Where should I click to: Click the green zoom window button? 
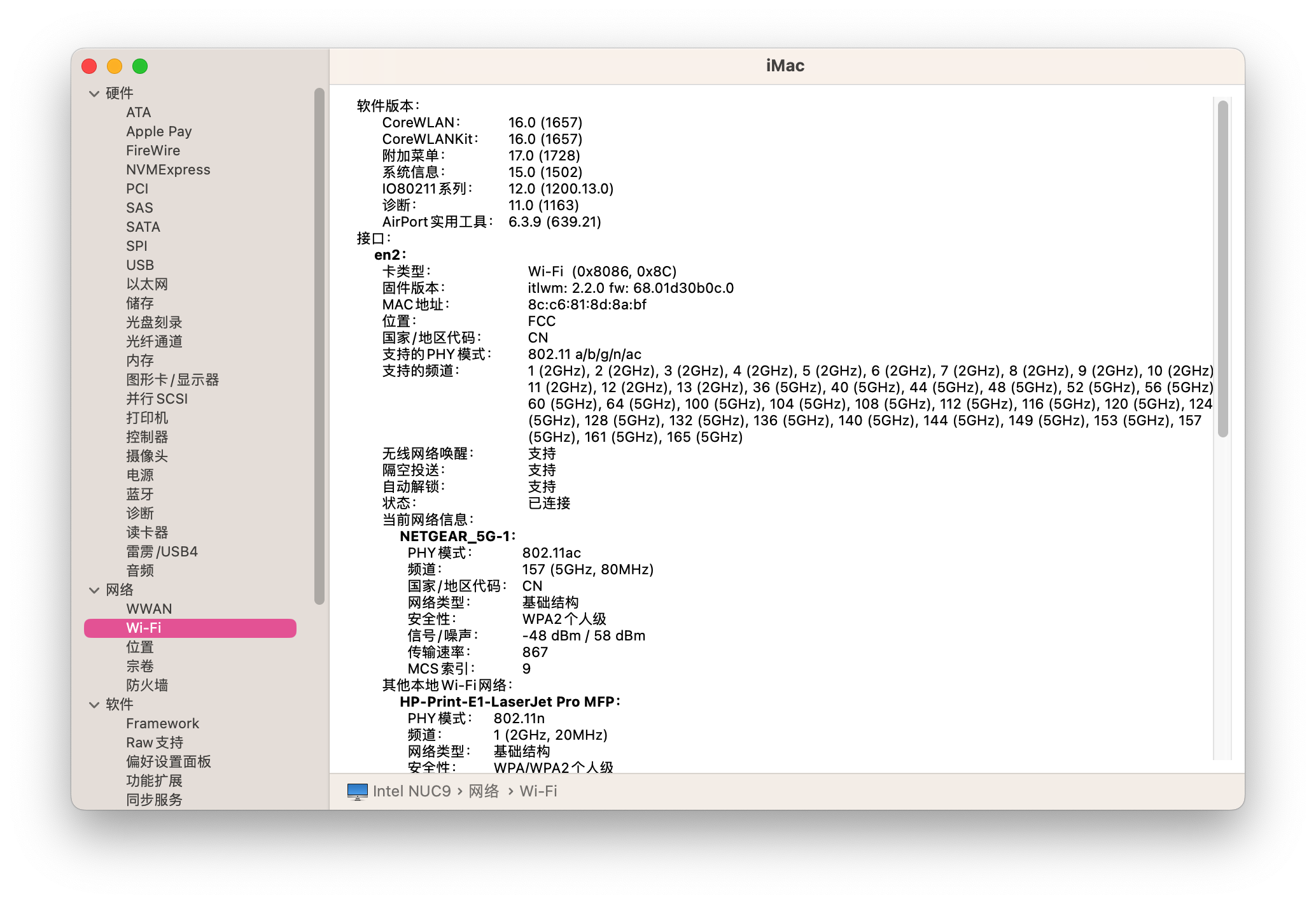140,66
